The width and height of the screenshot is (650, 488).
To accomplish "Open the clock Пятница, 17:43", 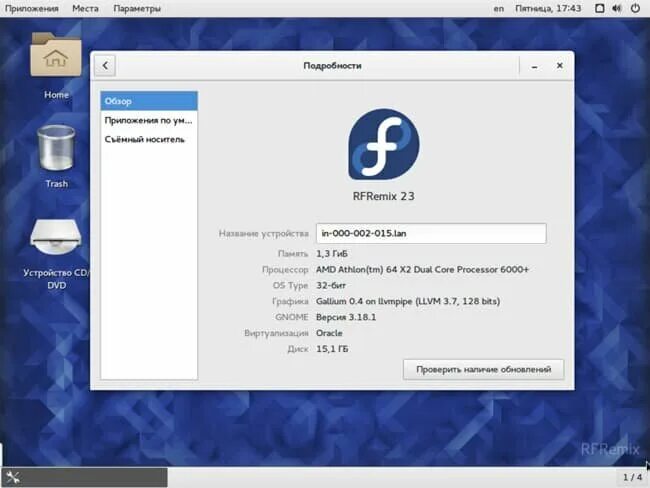I will pyautogui.click(x=548, y=8).
